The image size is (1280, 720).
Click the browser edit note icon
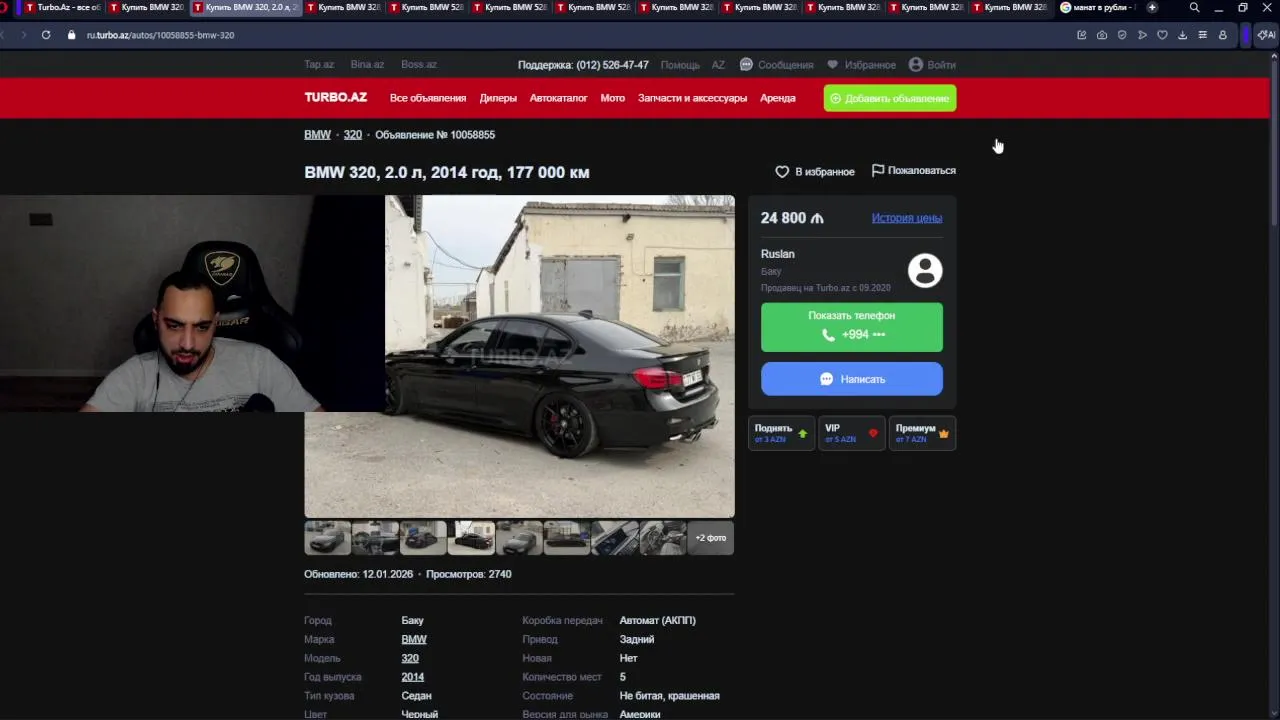tap(1082, 35)
